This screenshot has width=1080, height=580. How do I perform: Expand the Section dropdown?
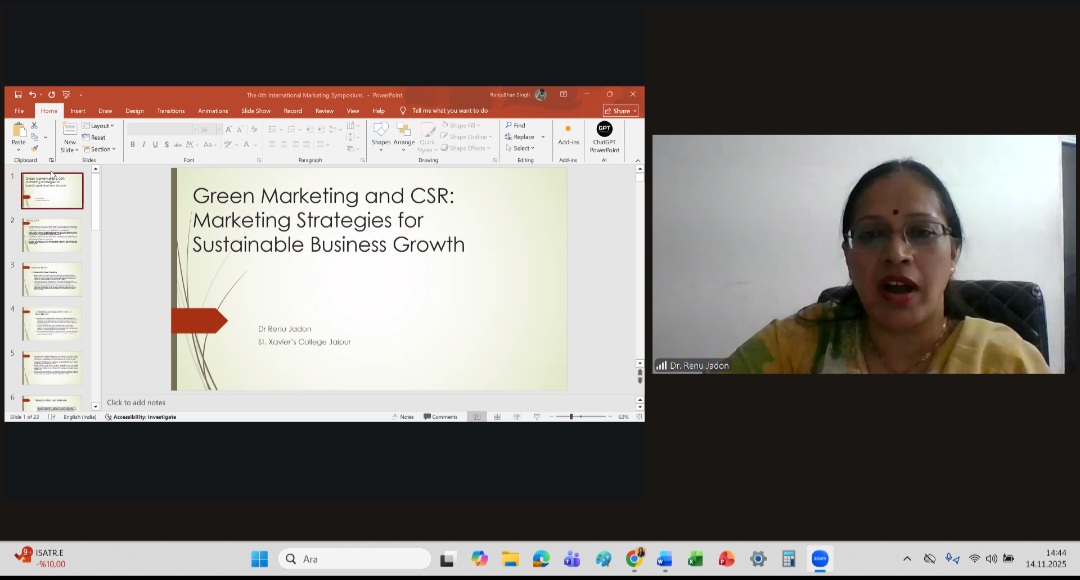101,149
